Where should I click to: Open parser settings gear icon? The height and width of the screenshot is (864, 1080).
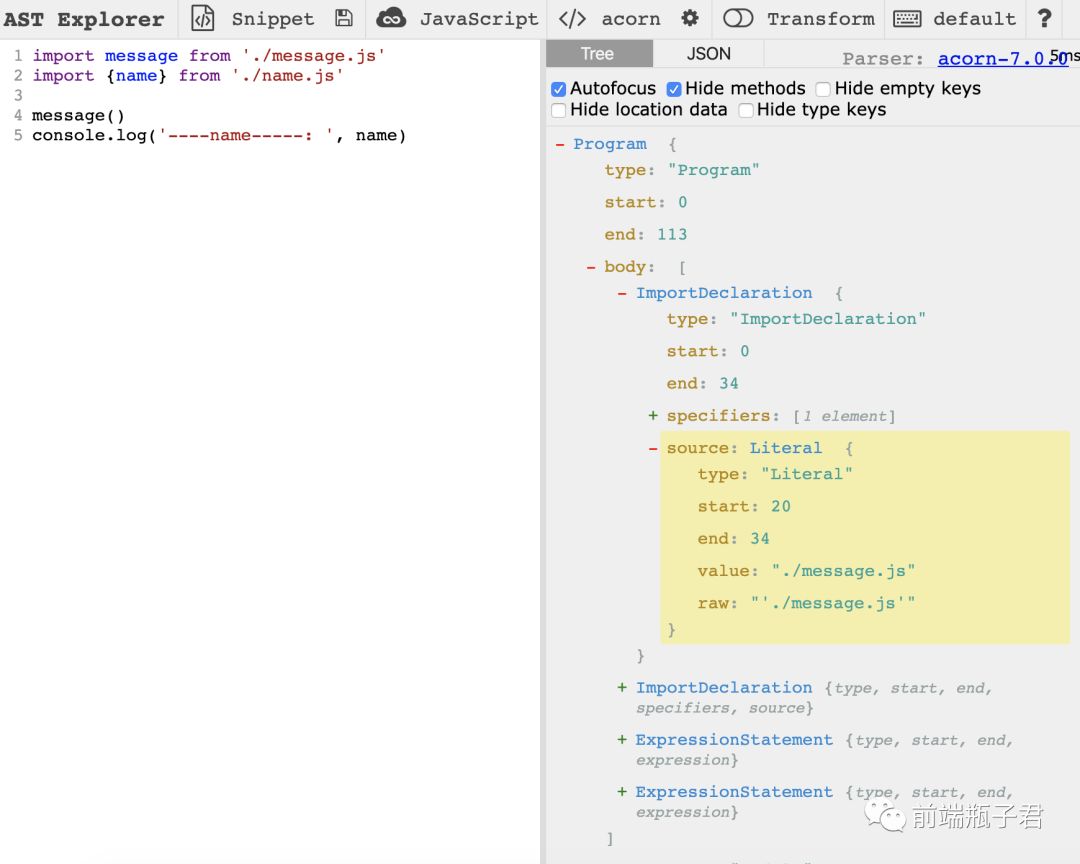(689, 19)
